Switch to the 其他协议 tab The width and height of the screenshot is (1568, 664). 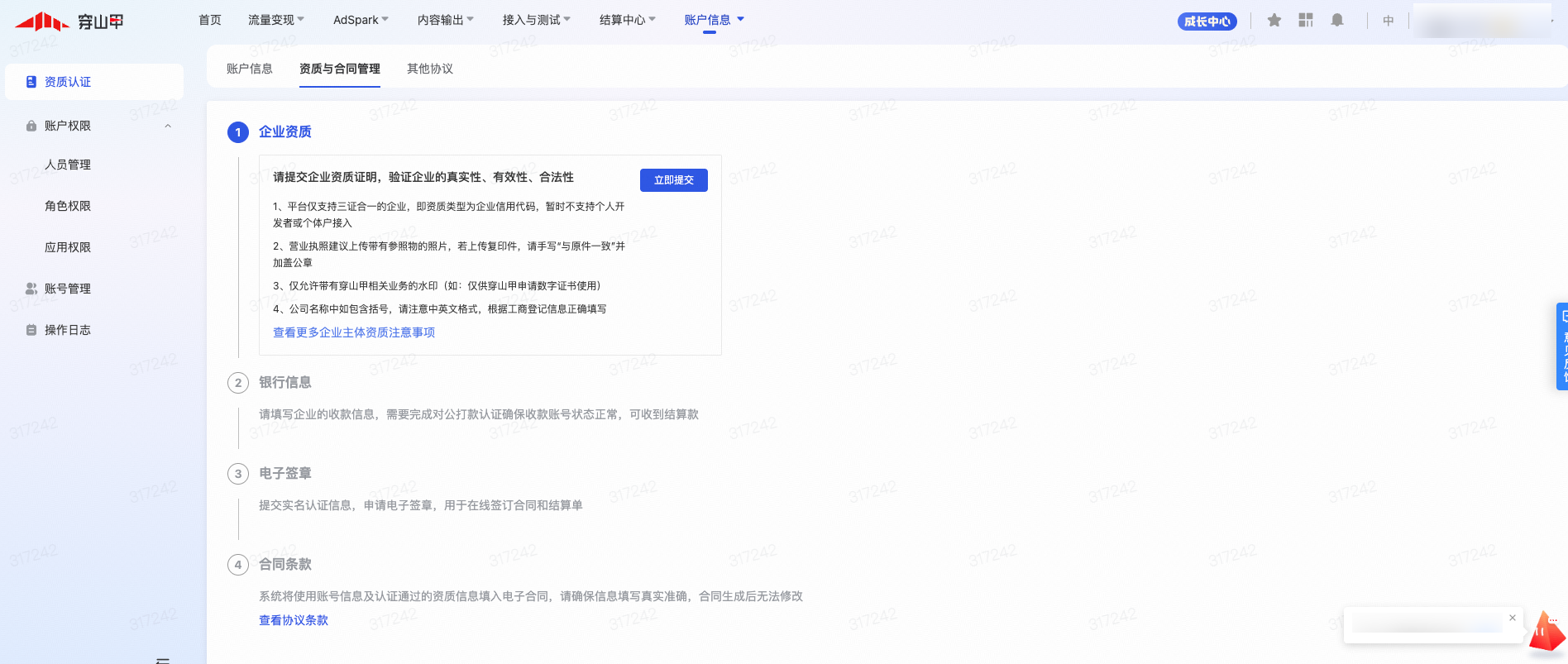[430, 69]
